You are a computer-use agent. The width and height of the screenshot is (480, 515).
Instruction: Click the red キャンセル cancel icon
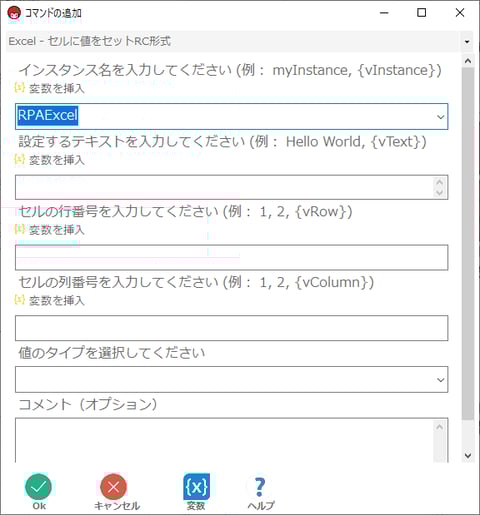(114, 487)
